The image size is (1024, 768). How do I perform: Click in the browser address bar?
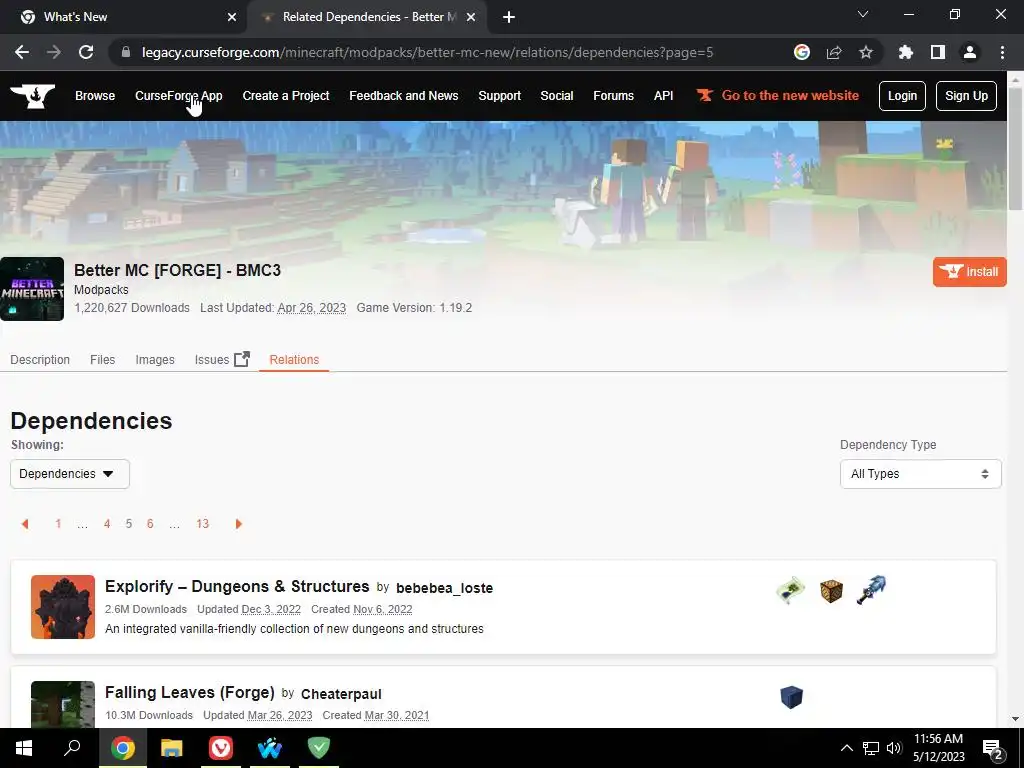(x=427, y=52)
